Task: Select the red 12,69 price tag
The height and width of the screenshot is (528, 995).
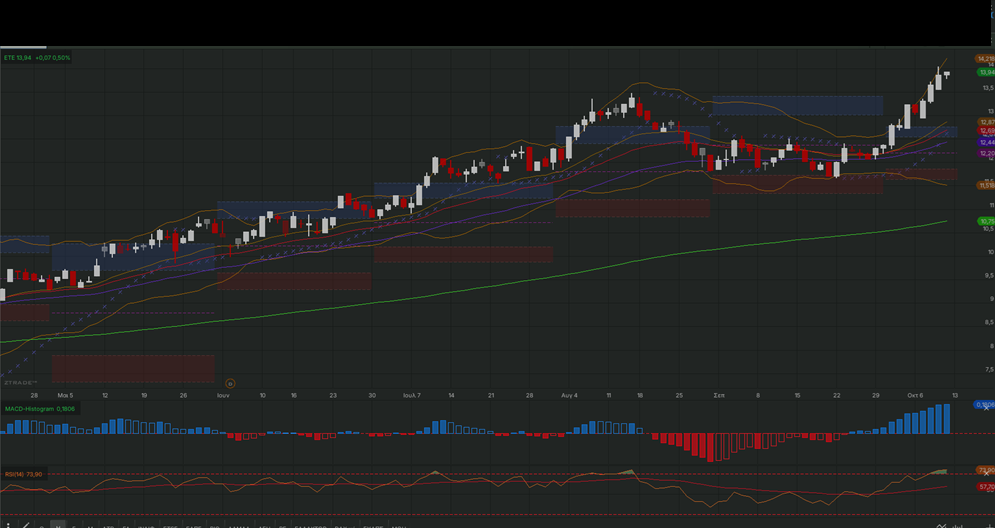Action: coord(986,131)
